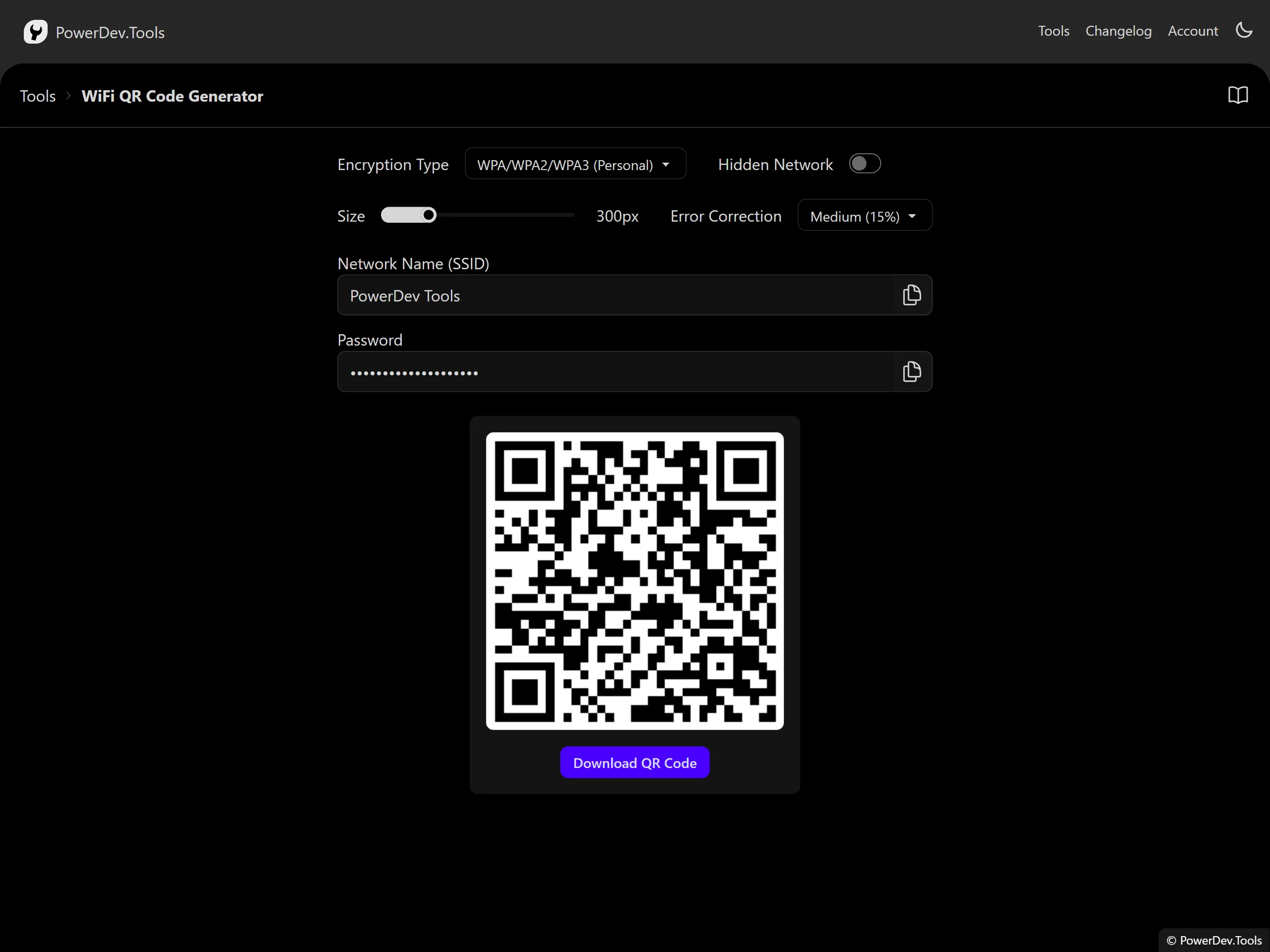Go to the Account page
This screenshot has height=952, width=1270.
1193,31
